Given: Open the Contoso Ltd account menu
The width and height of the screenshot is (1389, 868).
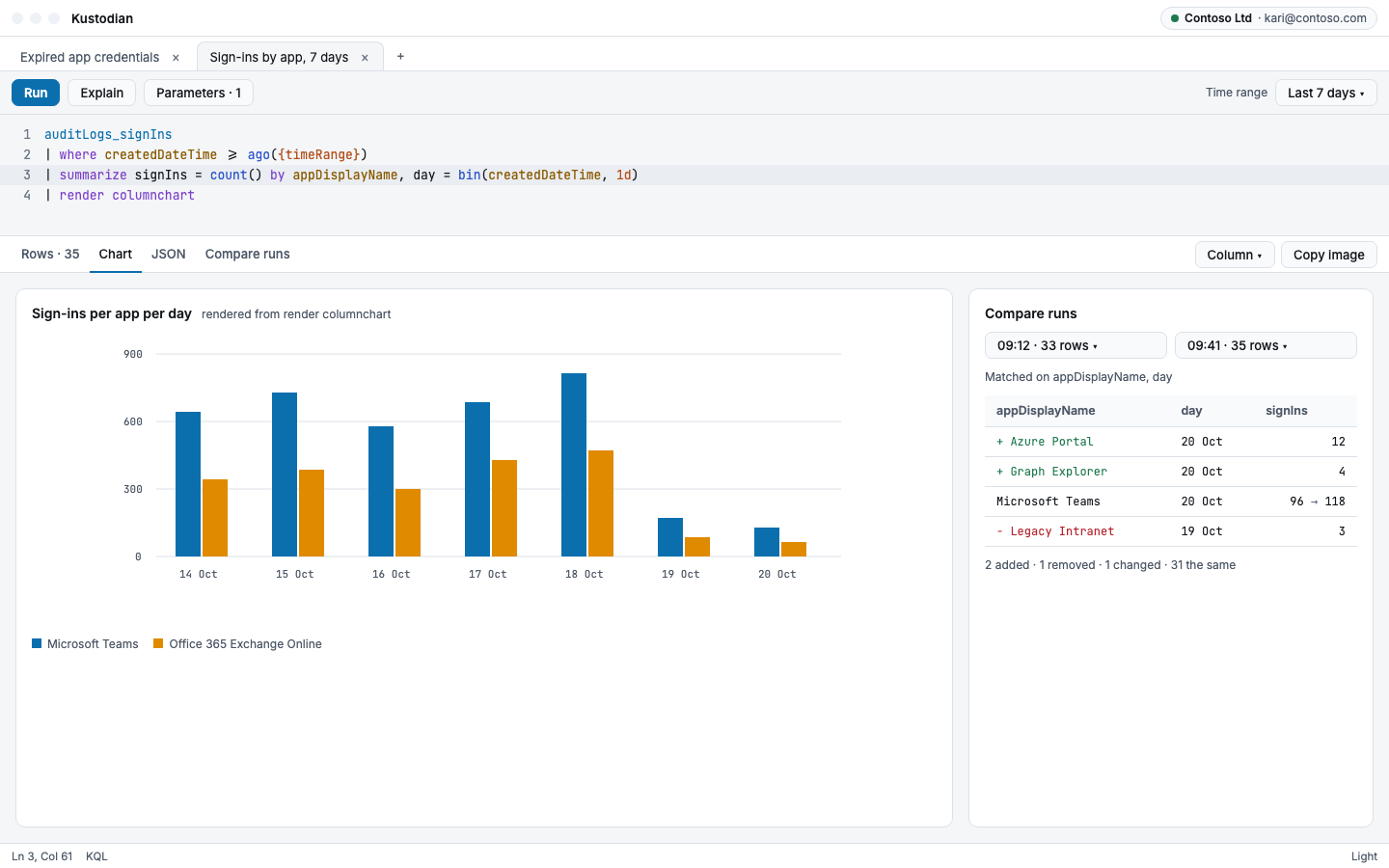Looking at the screenshot, I should coord(1268,18).
